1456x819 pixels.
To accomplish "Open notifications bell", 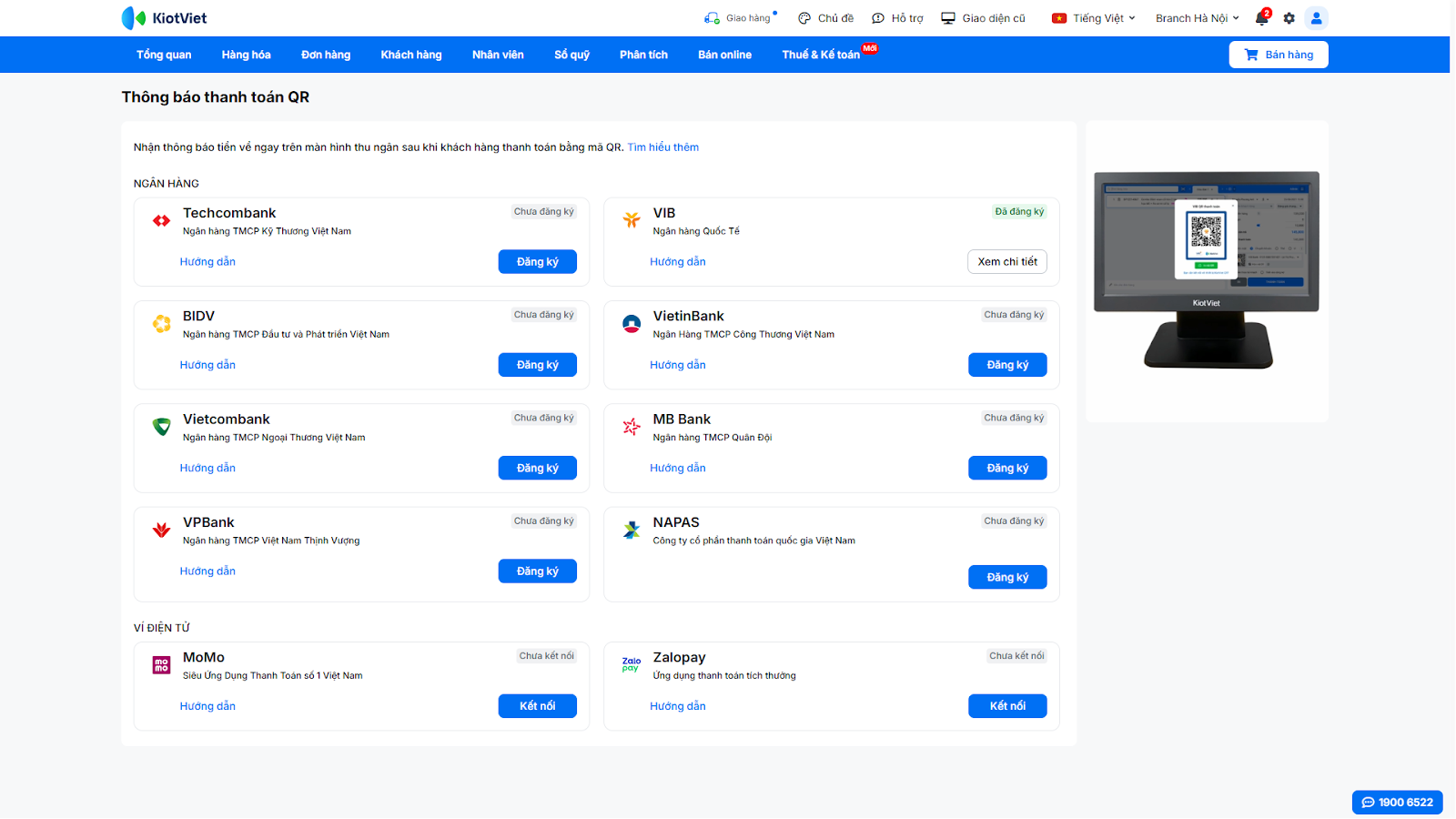I will [x=1262, y=18].
